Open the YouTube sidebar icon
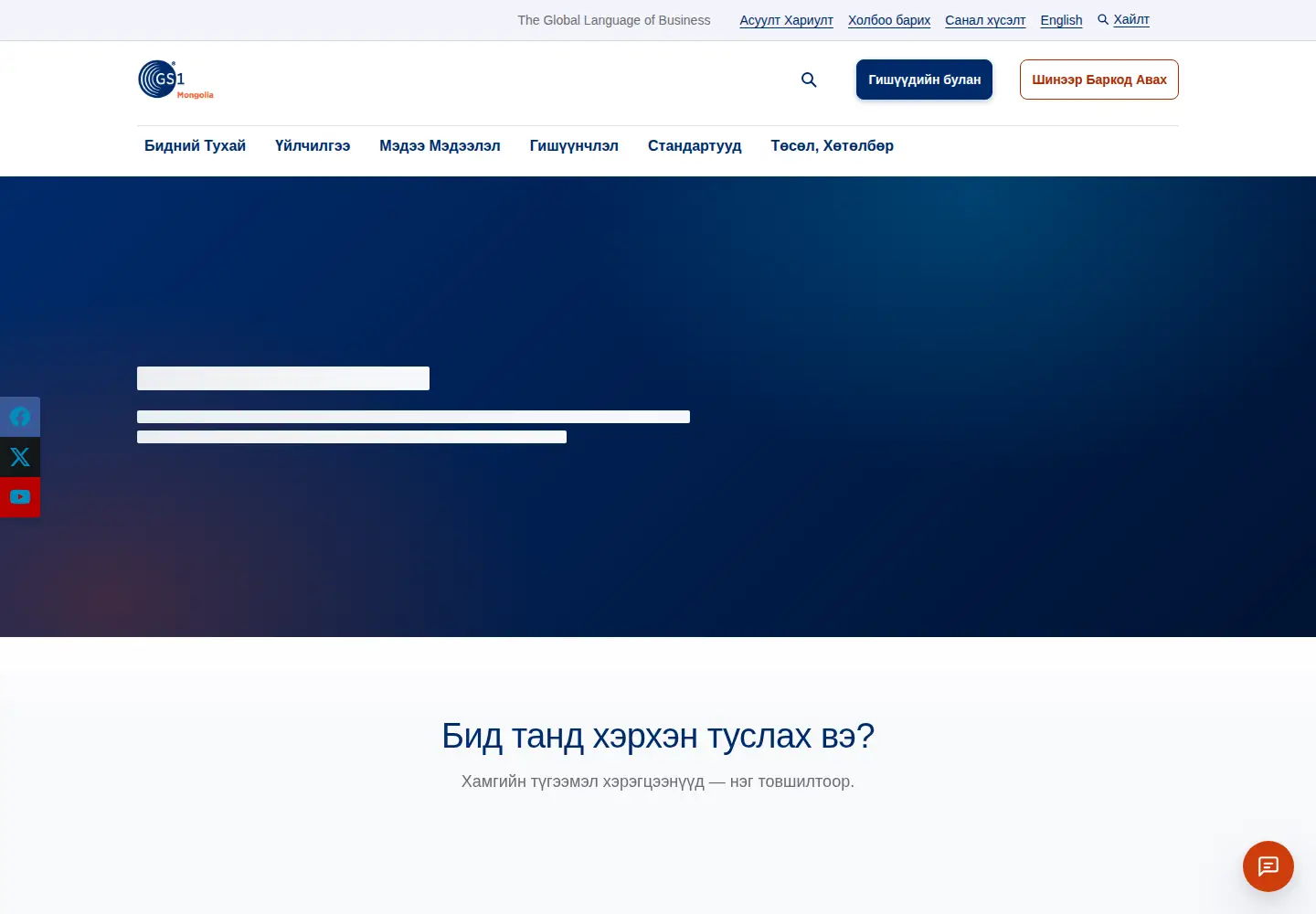 click(x=20, y=497)
